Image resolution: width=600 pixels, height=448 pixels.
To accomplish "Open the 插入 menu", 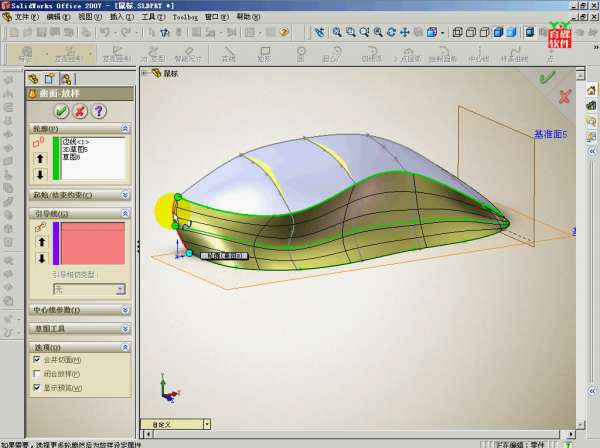I will pyautogui.click(x=120, y=17).
